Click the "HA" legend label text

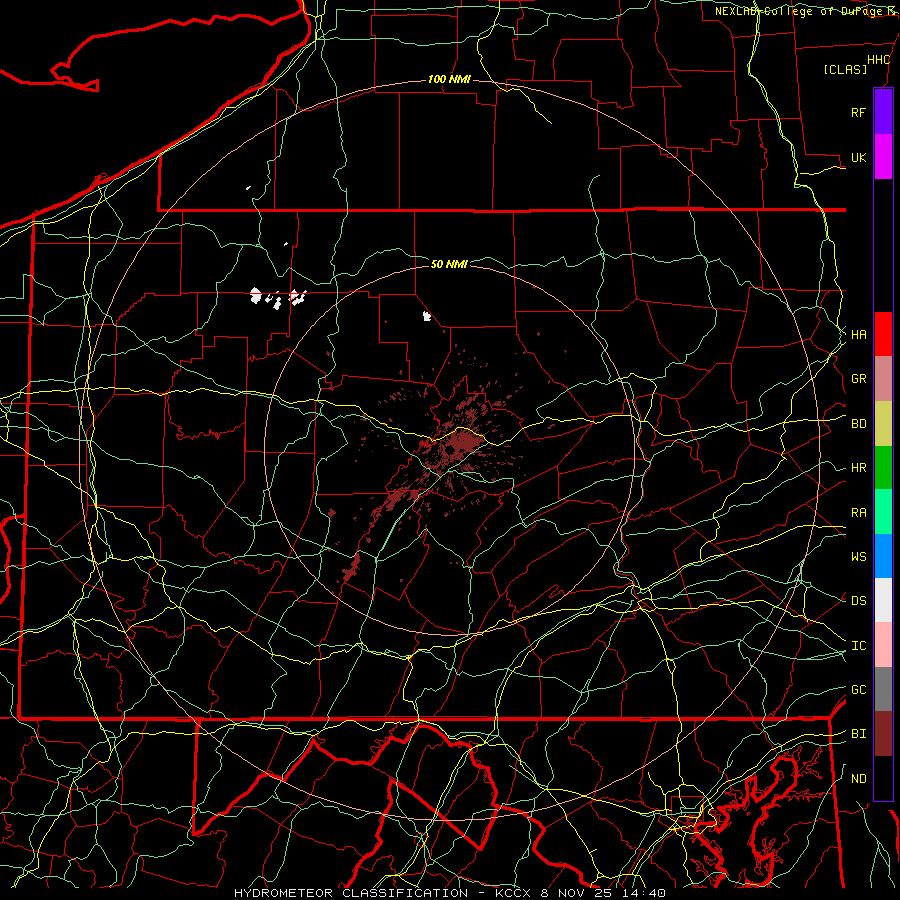pos(858,335)
